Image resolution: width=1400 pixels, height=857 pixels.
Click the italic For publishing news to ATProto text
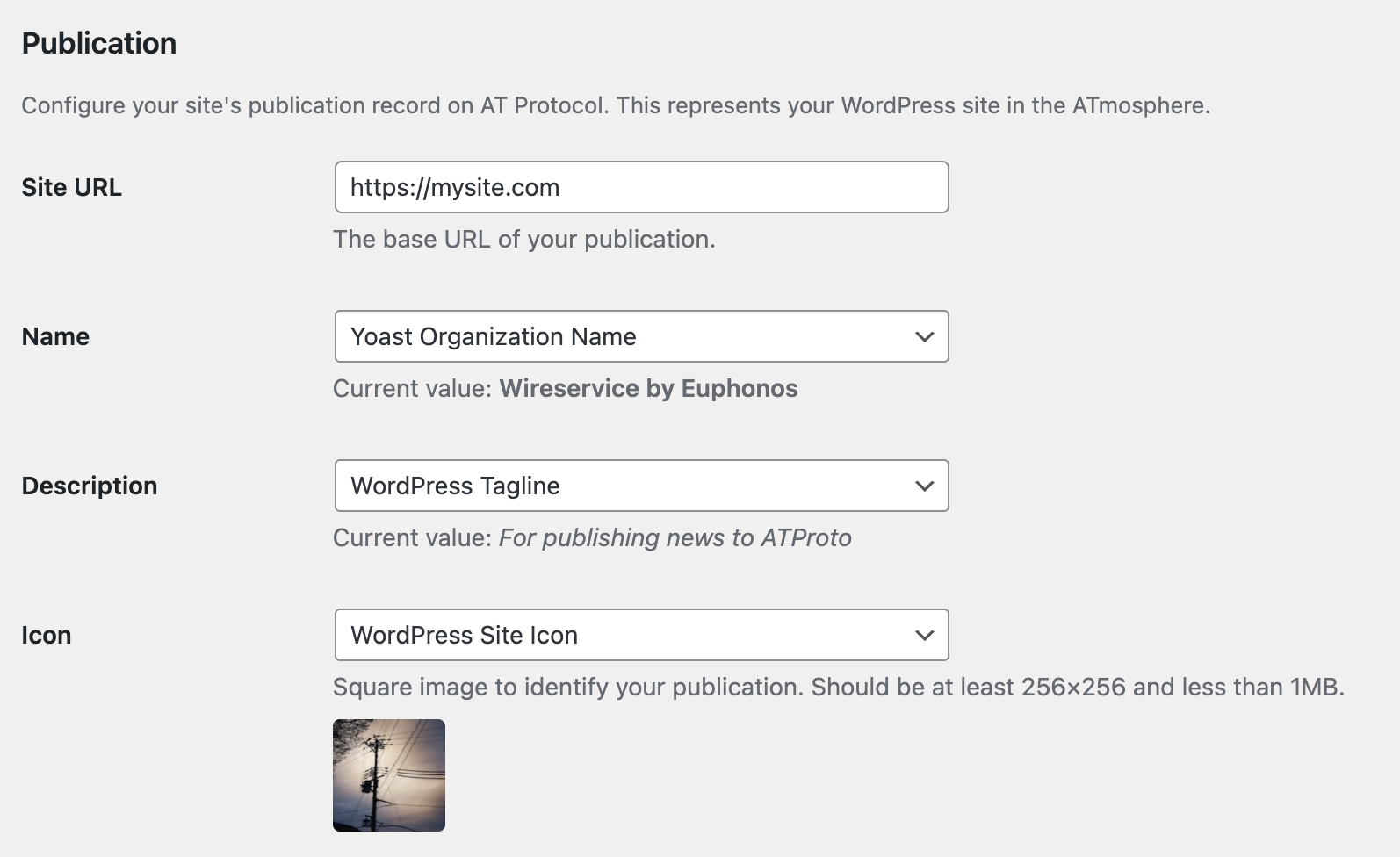coord(675,537)
